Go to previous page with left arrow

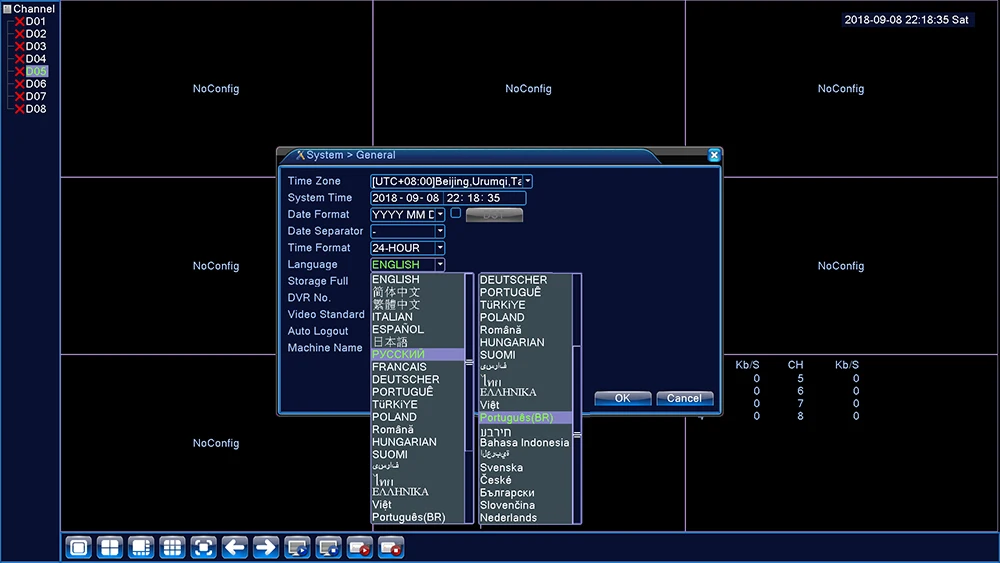[x=235, y=547]
